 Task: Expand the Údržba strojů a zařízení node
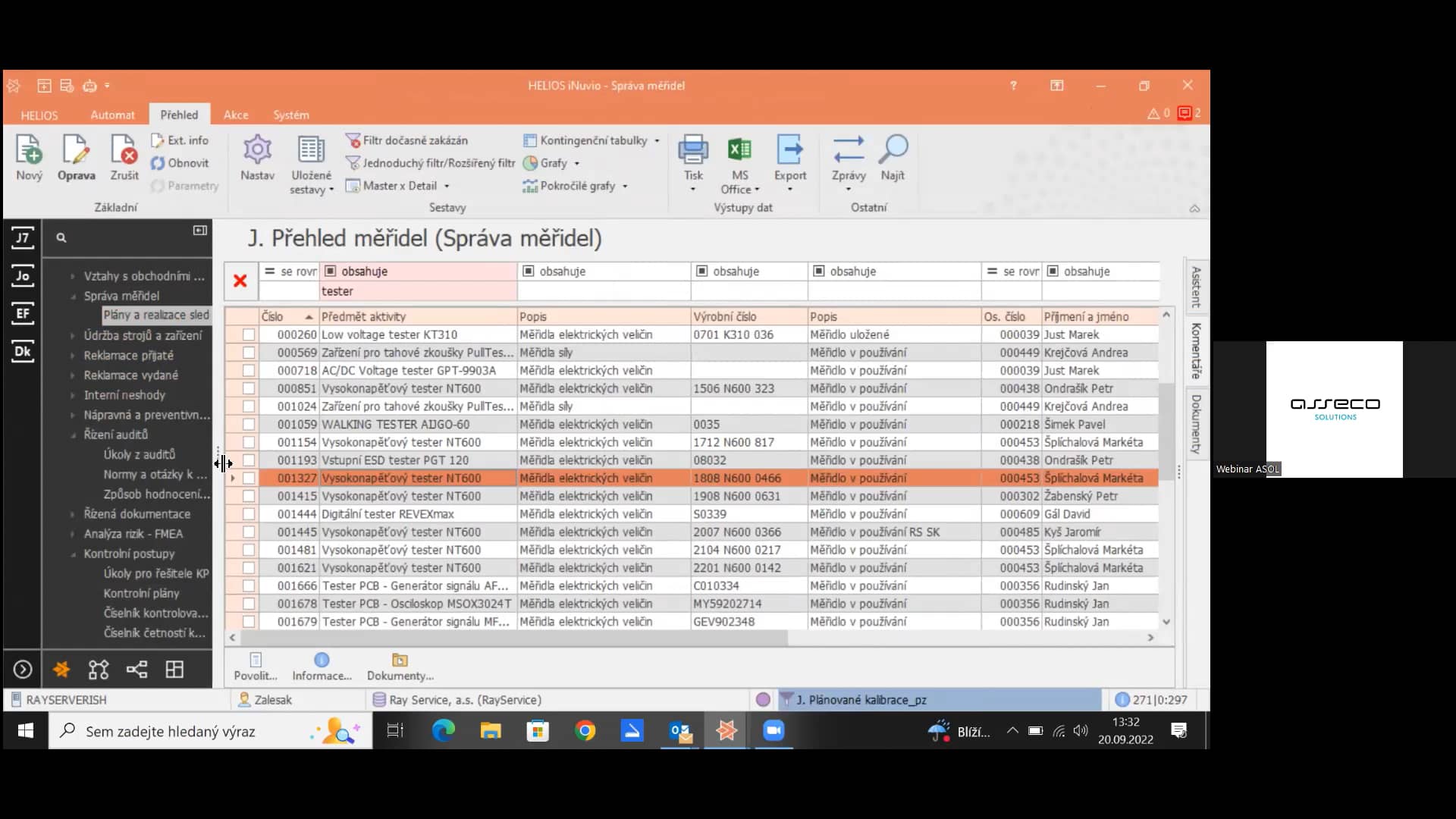[73, 335]
